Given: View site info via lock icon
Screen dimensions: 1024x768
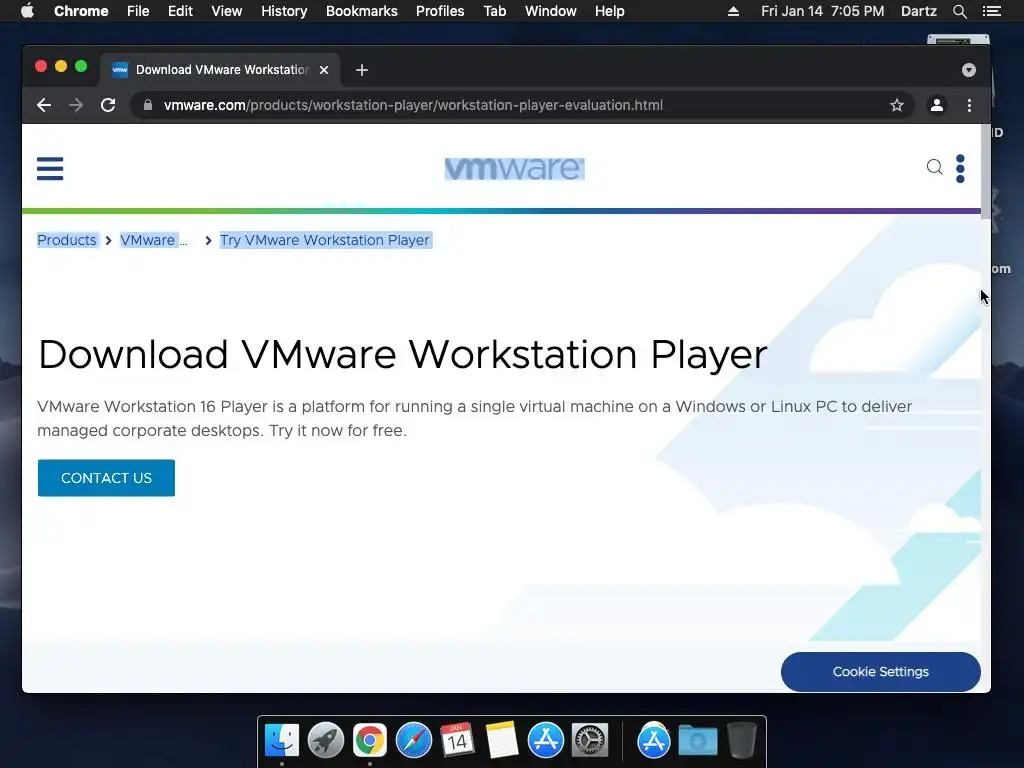Looking at the screenshot, I should (148, 105).
